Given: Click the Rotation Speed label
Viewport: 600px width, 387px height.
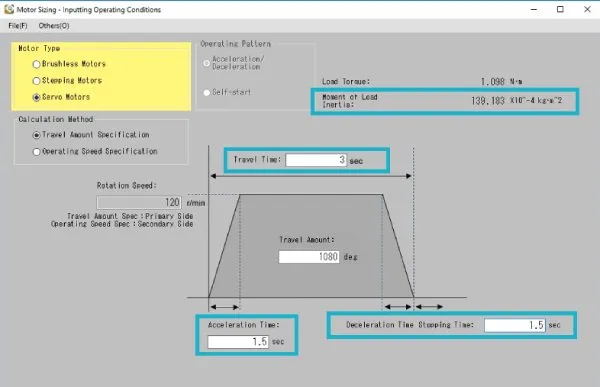Looking at the screenshot, I should 126,186.
